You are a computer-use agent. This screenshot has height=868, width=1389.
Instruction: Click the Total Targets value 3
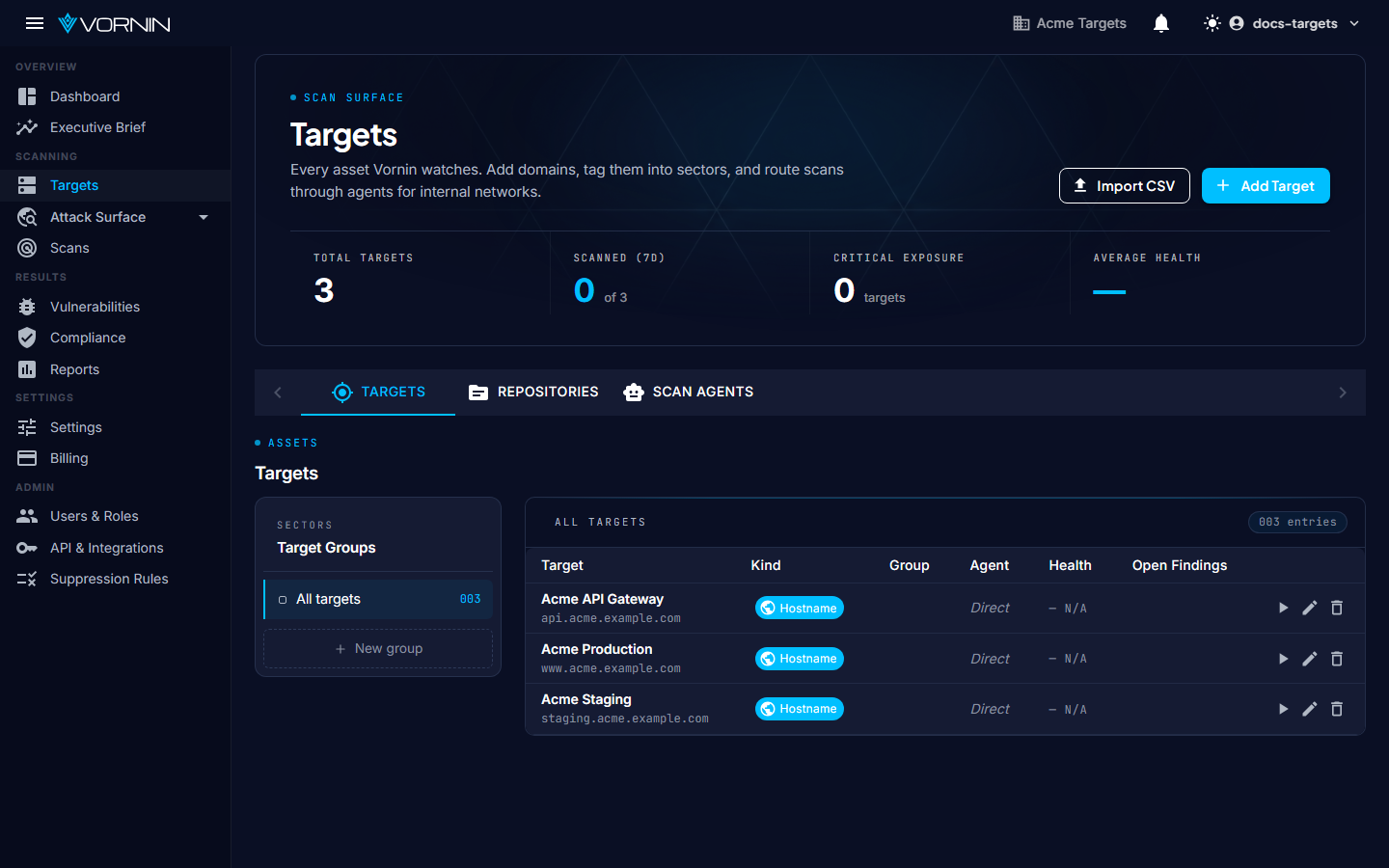(324, 290)
